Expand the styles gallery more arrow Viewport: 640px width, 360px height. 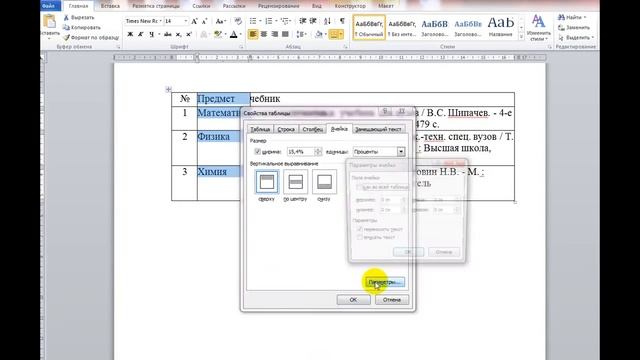(x=521, y=37)
